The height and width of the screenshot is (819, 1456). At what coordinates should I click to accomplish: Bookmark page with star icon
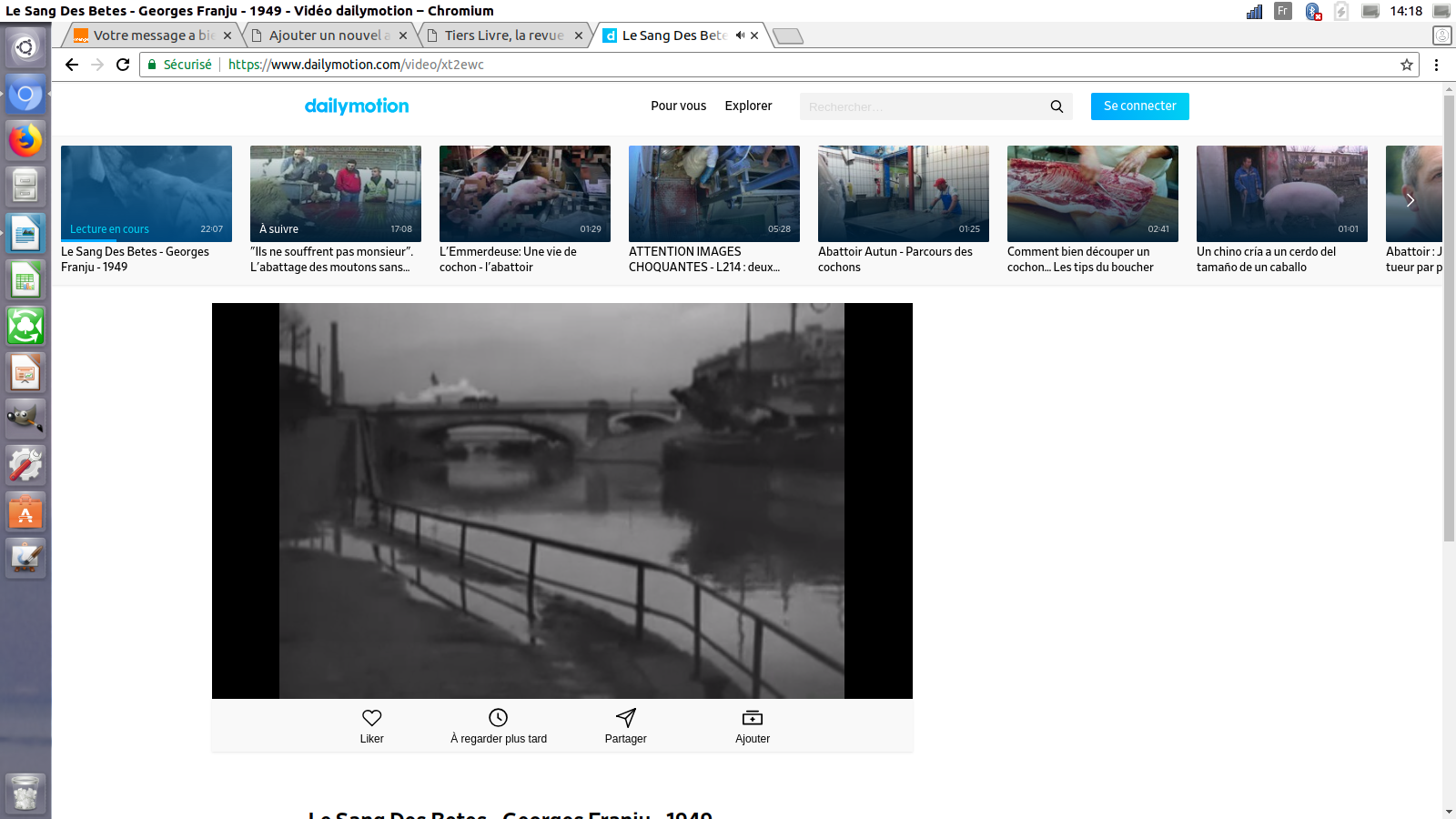pyautogui.click(x=1407, y=65)
